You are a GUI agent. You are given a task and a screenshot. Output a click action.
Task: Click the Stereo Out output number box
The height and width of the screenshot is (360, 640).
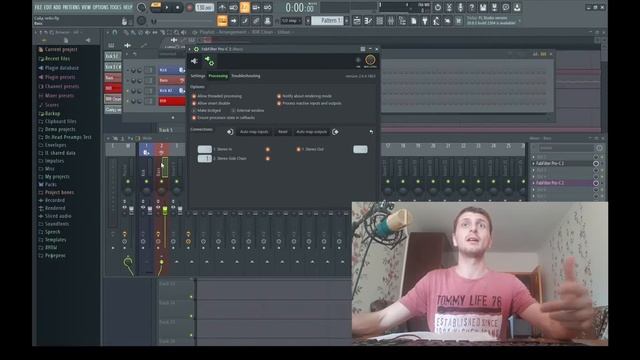(360, 149)
